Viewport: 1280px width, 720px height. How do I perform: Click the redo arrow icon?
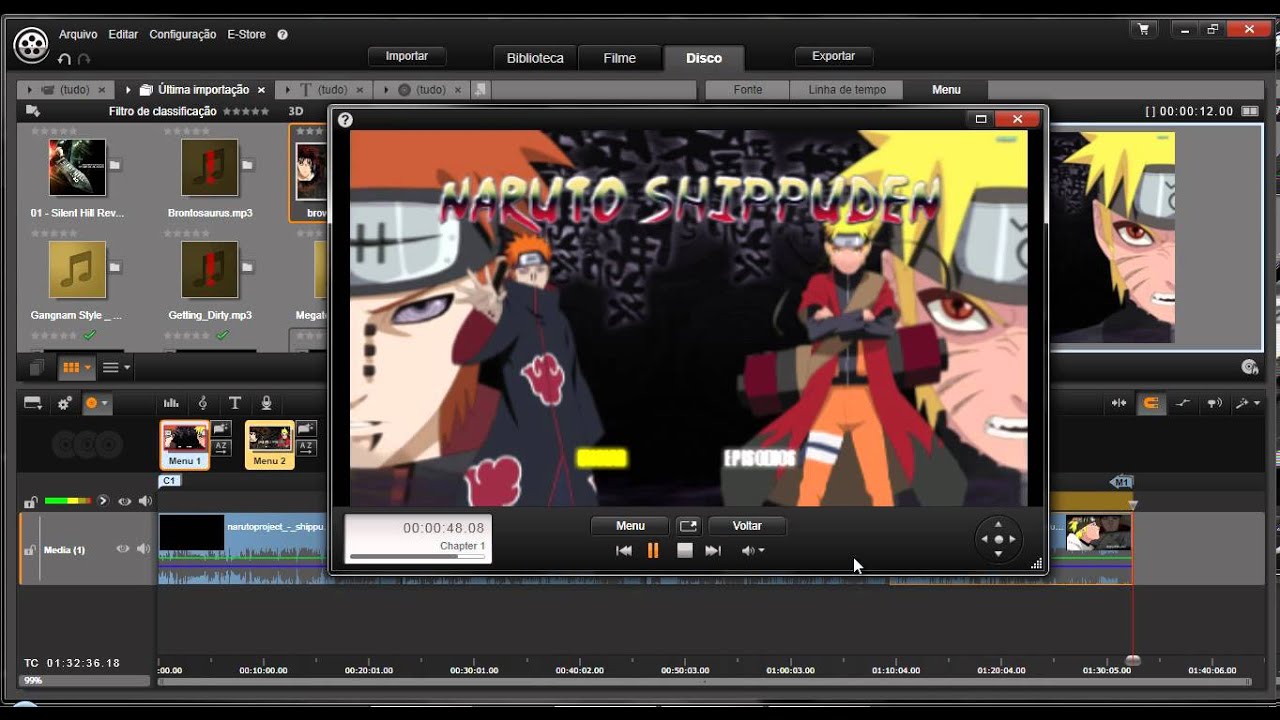[x=84, y=59]
